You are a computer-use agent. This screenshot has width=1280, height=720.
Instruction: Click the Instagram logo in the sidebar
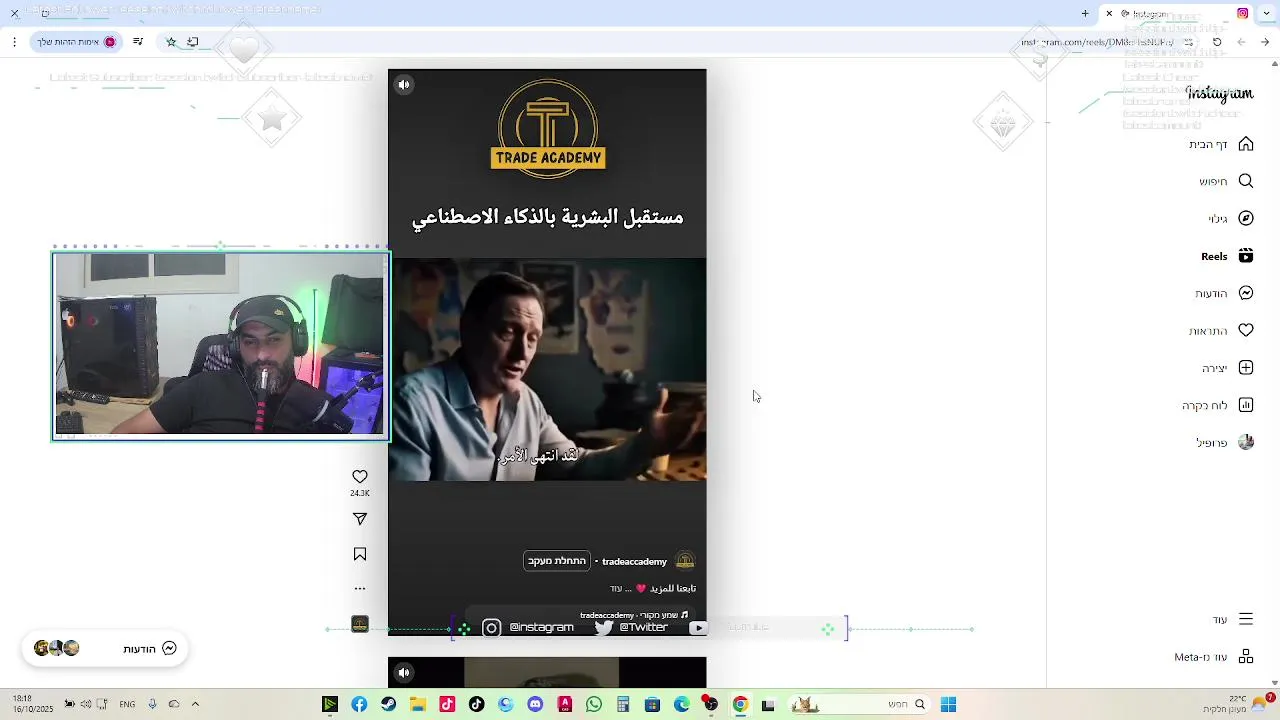coord(1219,93)
